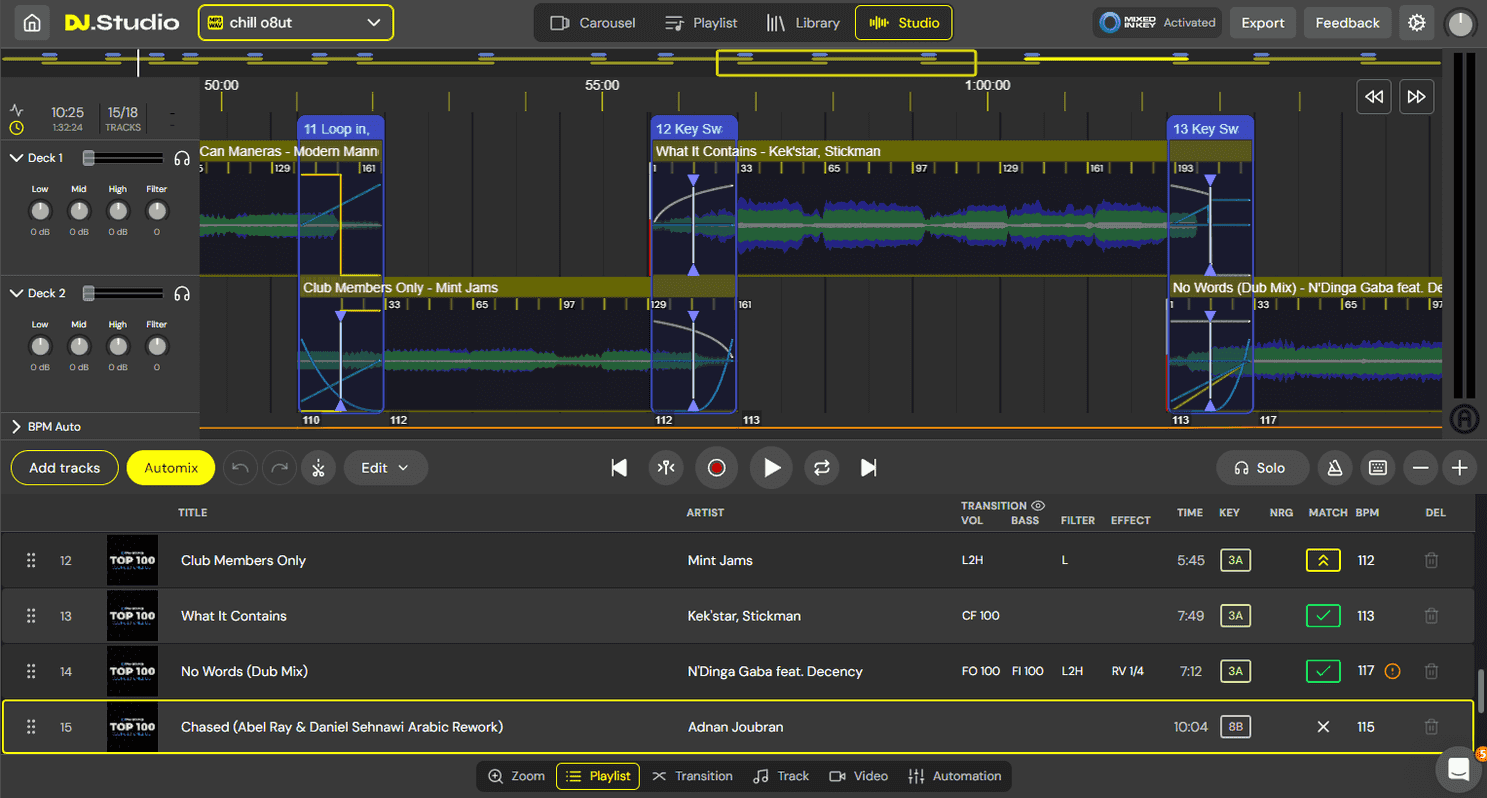The width and height of the screenshot is (1487, 798).
Task: Open the keyboard shortcuts icon
Action: pyautogui.click(x=1377, y=468)
